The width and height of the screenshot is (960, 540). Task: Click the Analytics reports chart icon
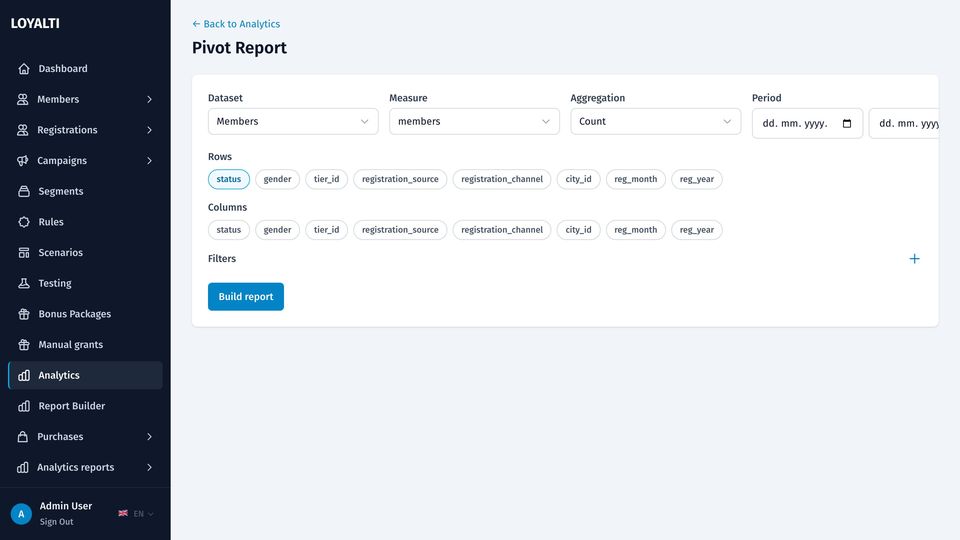[x=23, y=467]
